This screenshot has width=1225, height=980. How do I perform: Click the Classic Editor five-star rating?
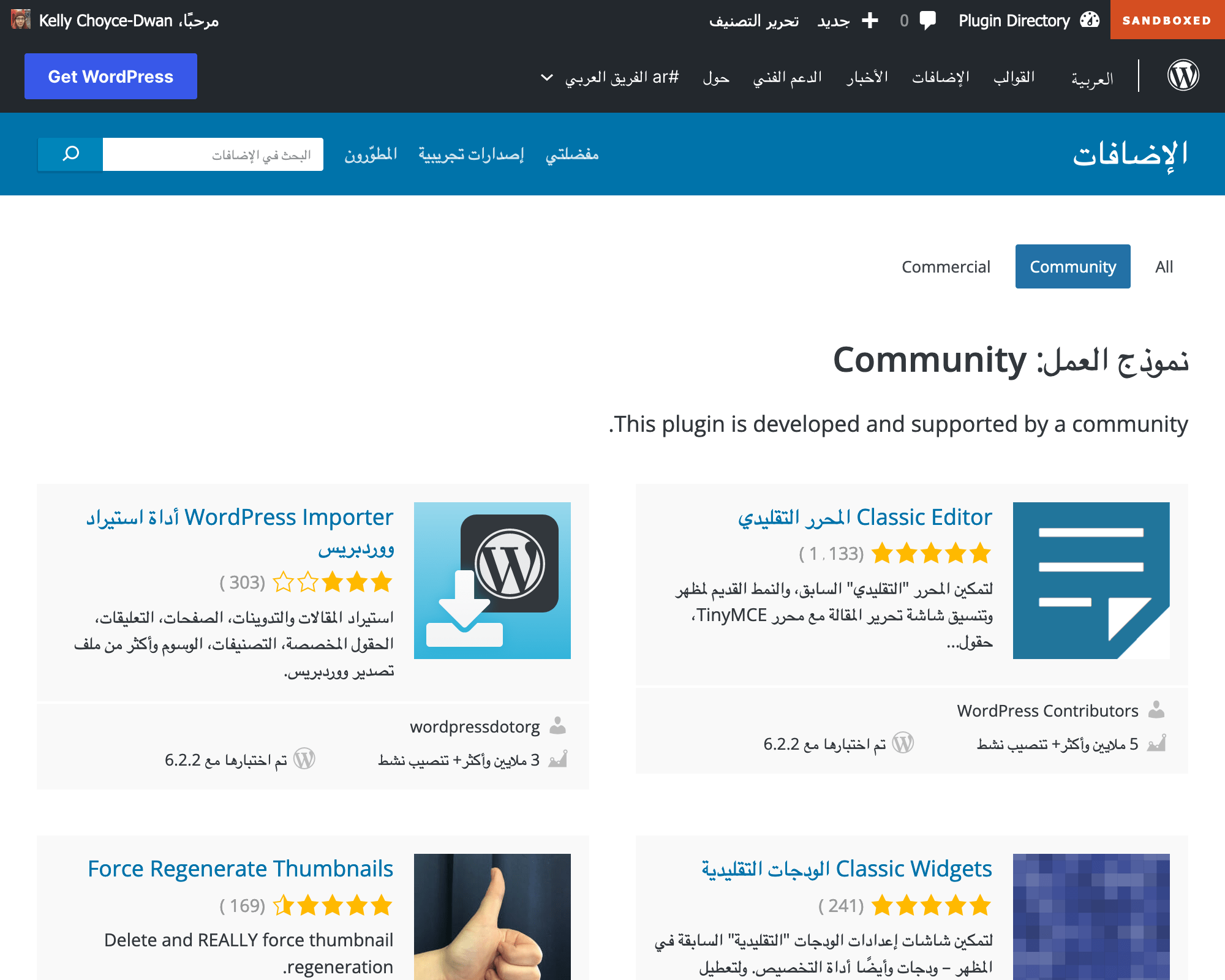[930, 553]
